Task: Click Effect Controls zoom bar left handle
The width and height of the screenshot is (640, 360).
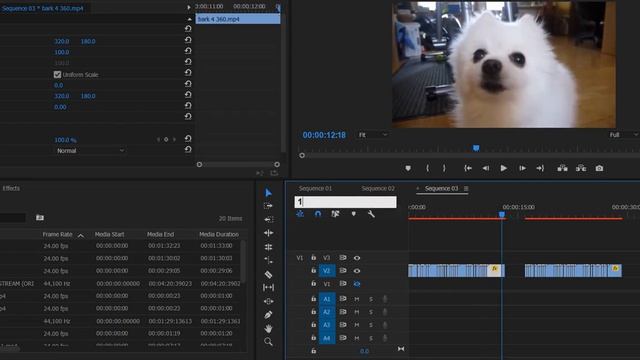Action: (199, 164)
